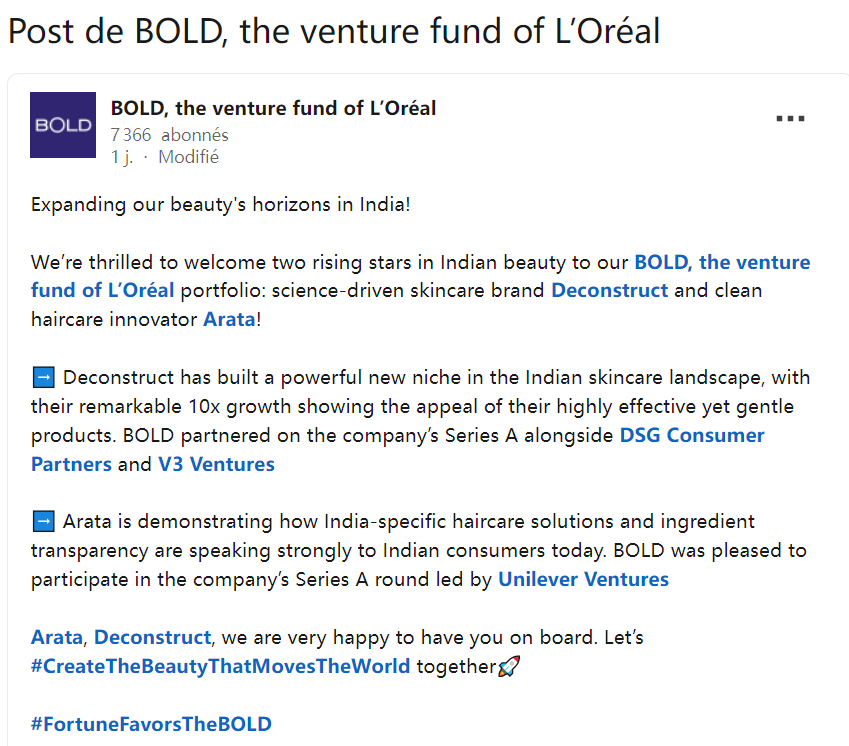Click the 'Modifié' edited label
The height and width of the screenshot is (746, 849).
point(188,157)
